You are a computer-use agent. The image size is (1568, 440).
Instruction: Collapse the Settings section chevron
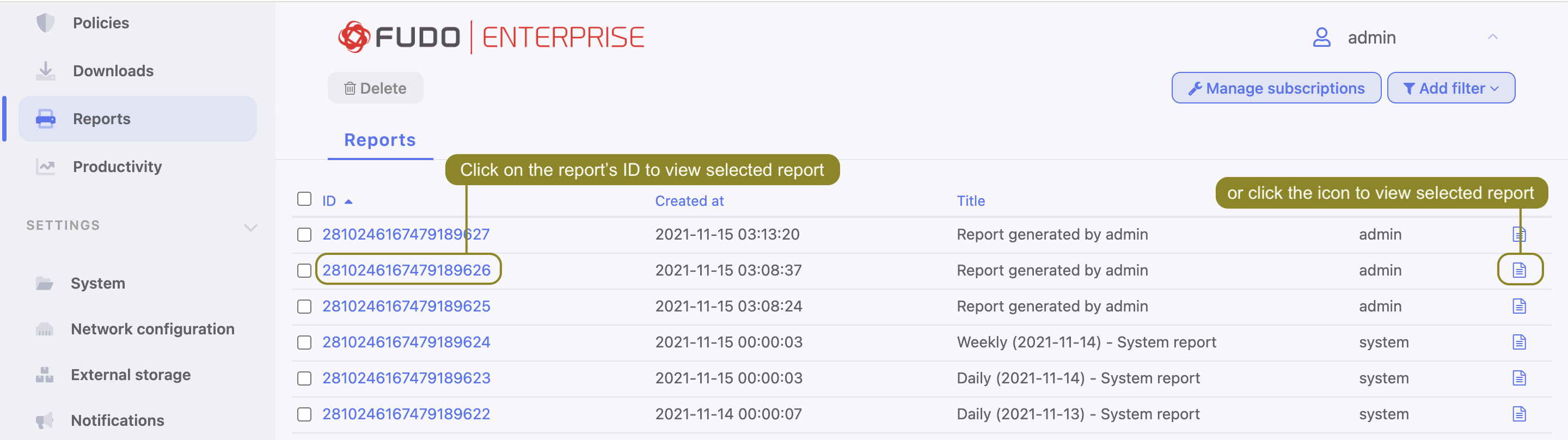pyautogui.click(x=250, y=228)
